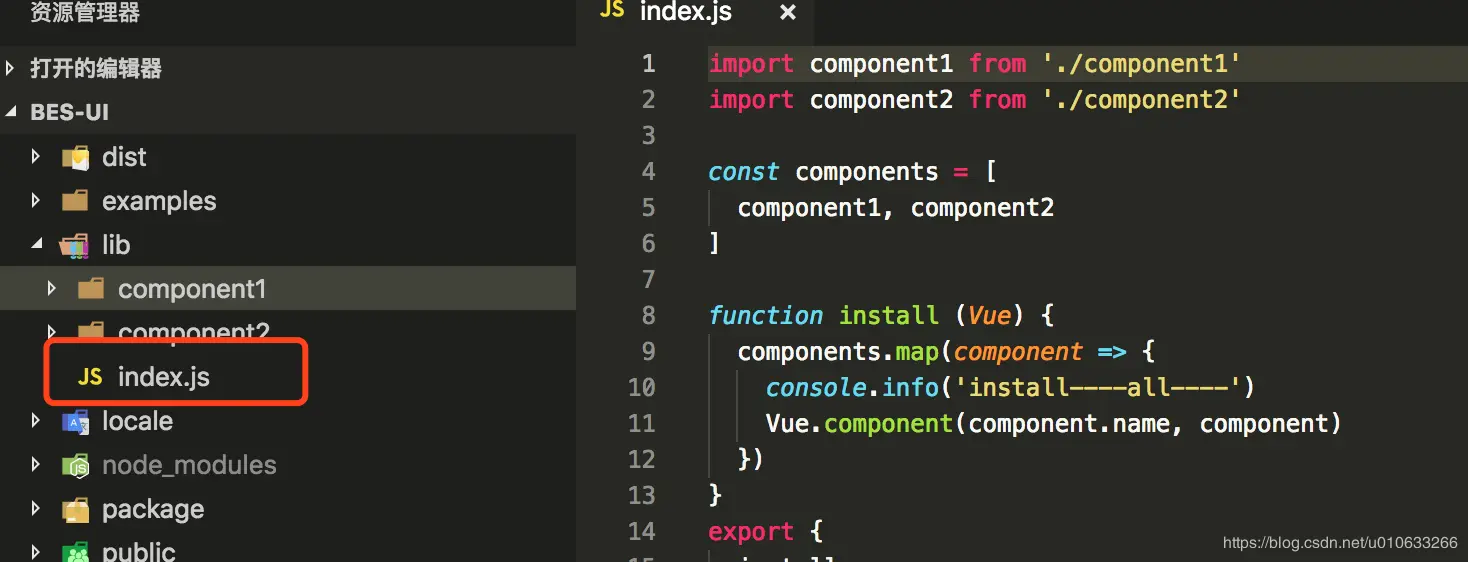Click the component1 folder icon
Viewport: 1468px width, 562px height.
(91, 289)
